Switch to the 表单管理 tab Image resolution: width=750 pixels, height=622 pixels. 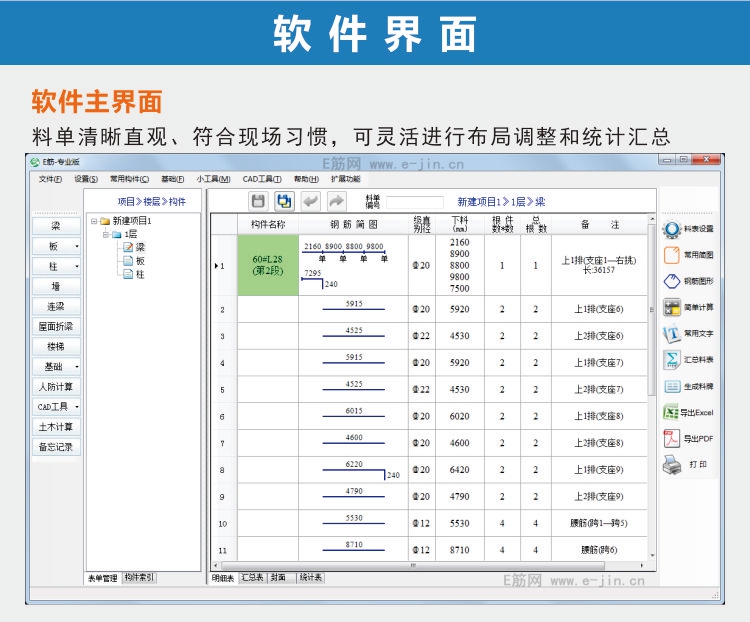point(103,578)
